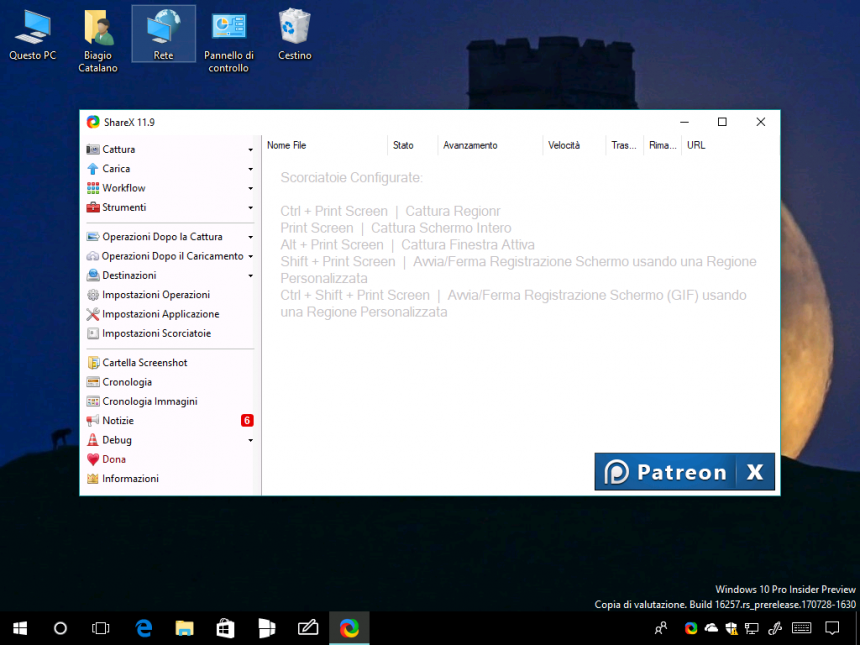Click the red Dona heart icon

pyautogui.click(x=93, y=459)
